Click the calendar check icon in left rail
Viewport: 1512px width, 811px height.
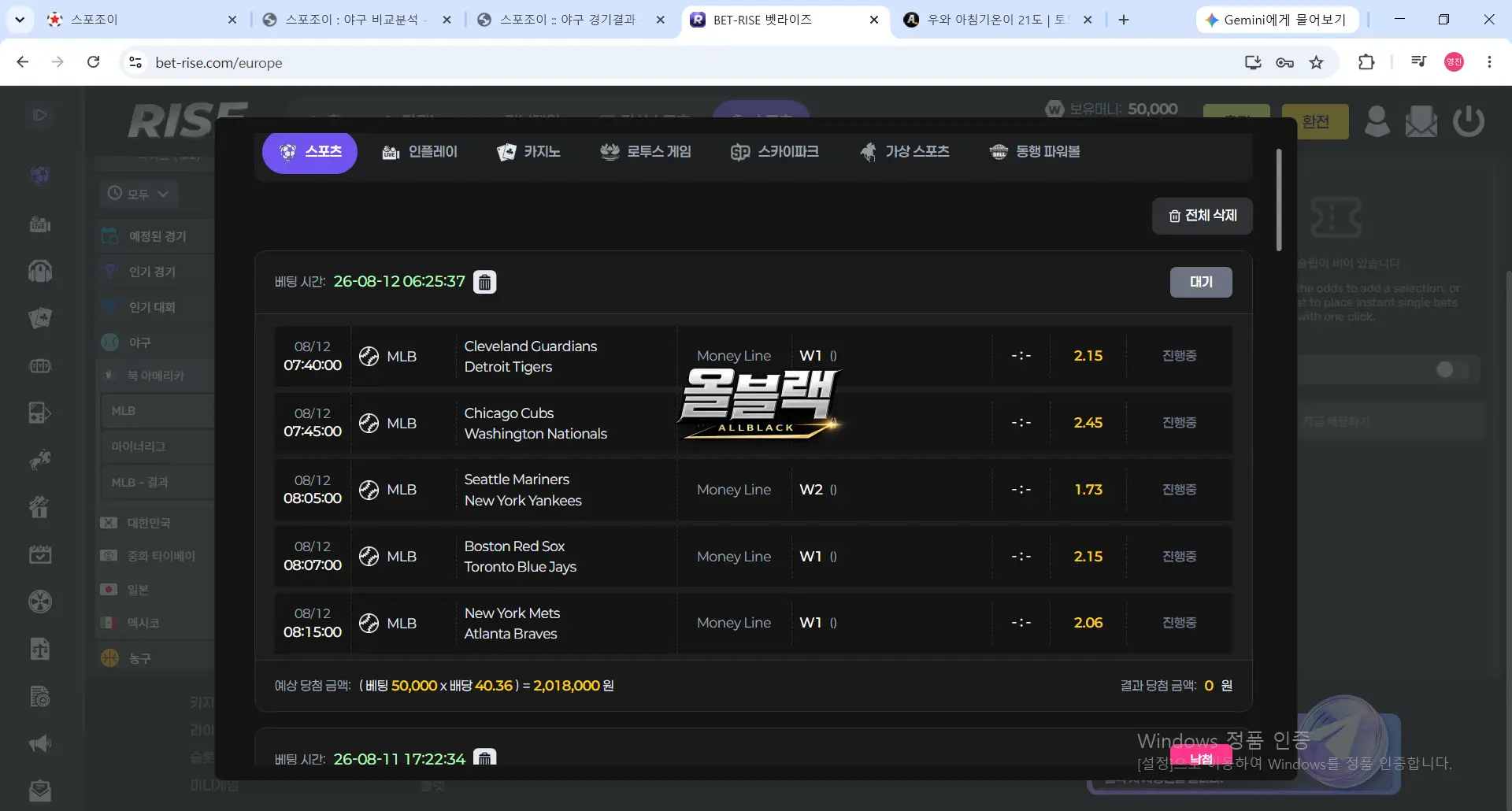click(40, 555)
